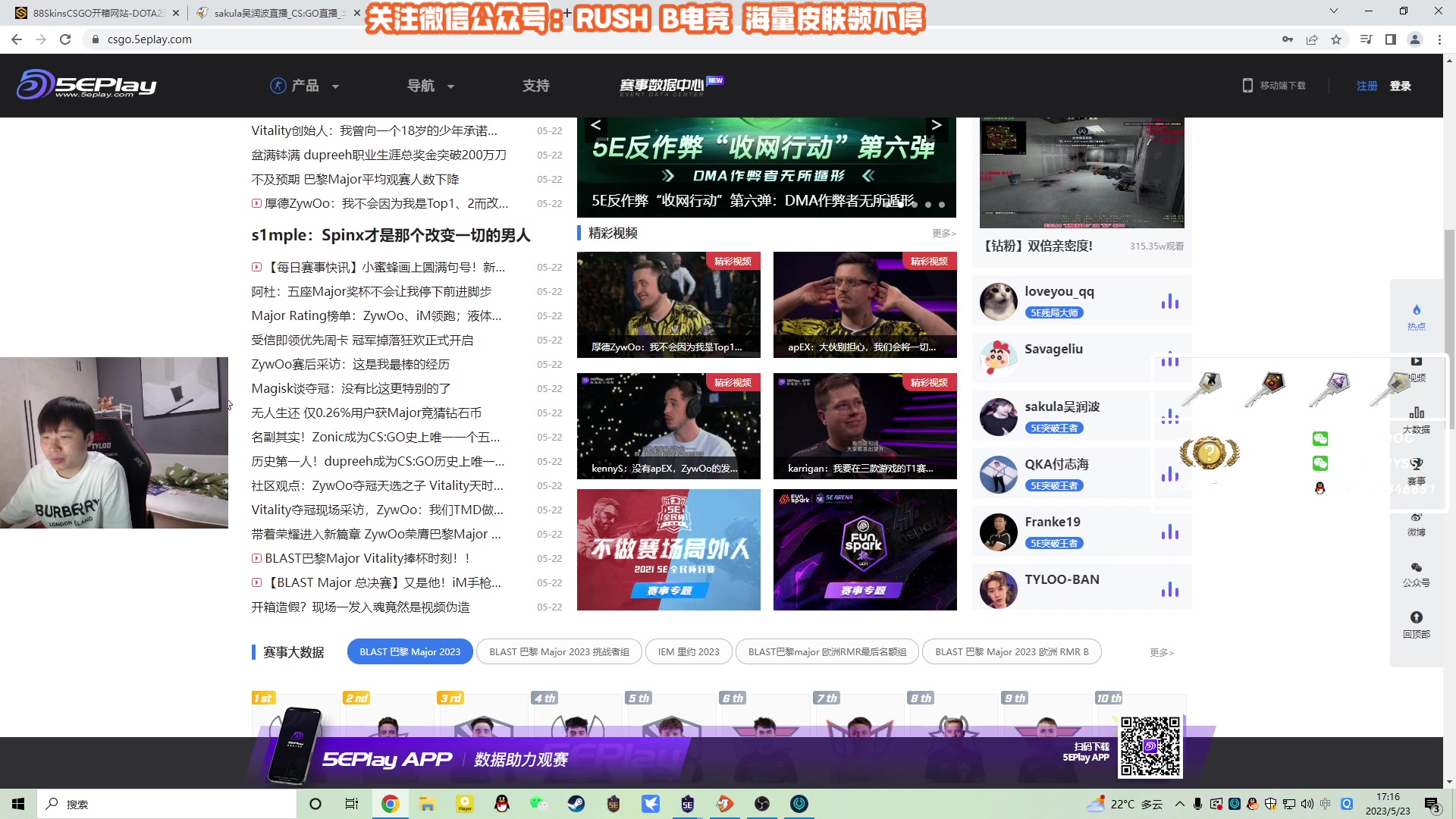Image resolution: width=1456 pixels, height=819 pixels.
Task: Toggle the browser side panel icon
Action: [1391, 39]
